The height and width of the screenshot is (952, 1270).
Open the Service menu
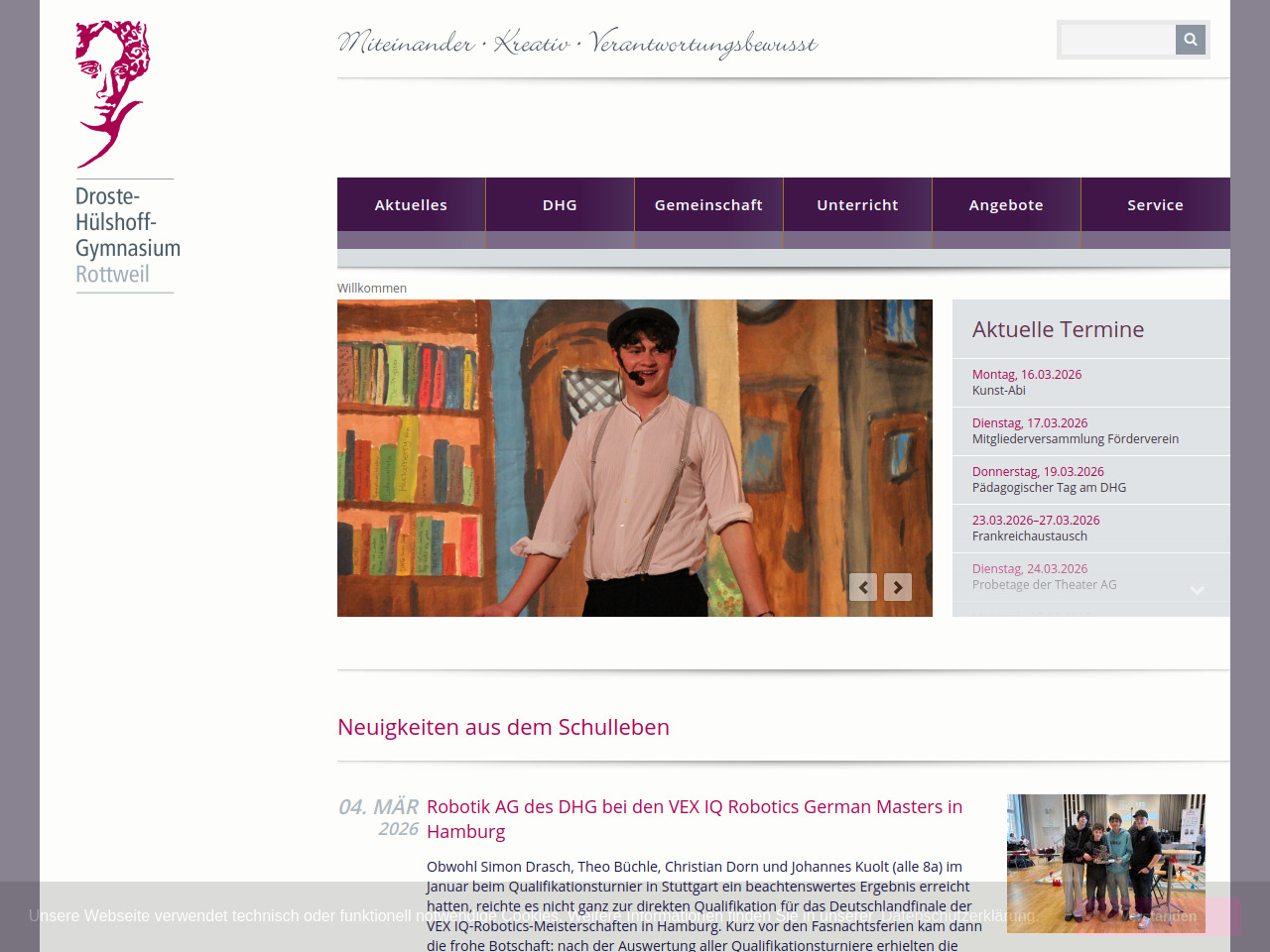1155,205
